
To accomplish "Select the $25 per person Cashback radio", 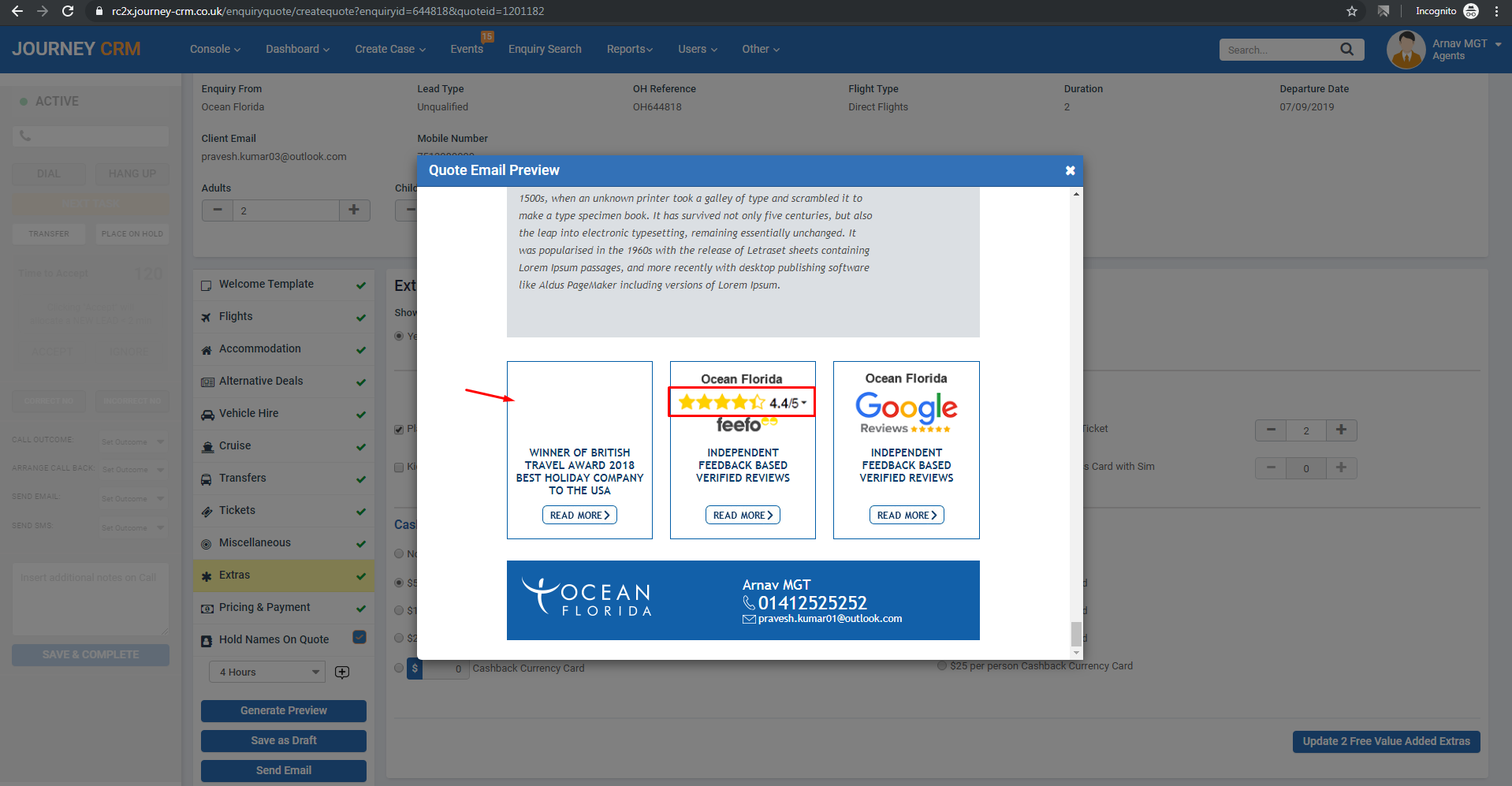I will click(x=942, y=665).
